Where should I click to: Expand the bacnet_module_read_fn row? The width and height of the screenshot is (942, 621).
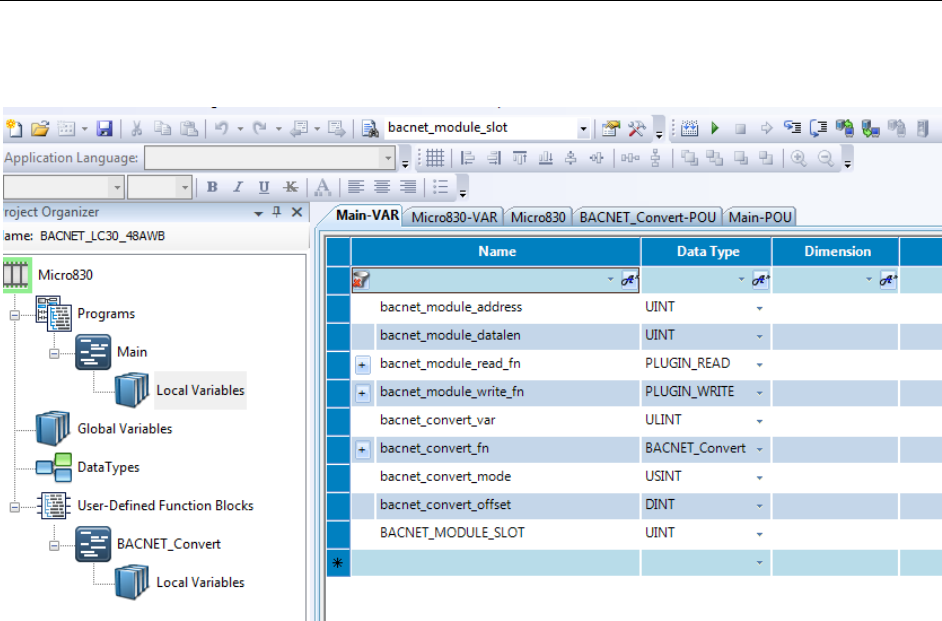point(363,364)
